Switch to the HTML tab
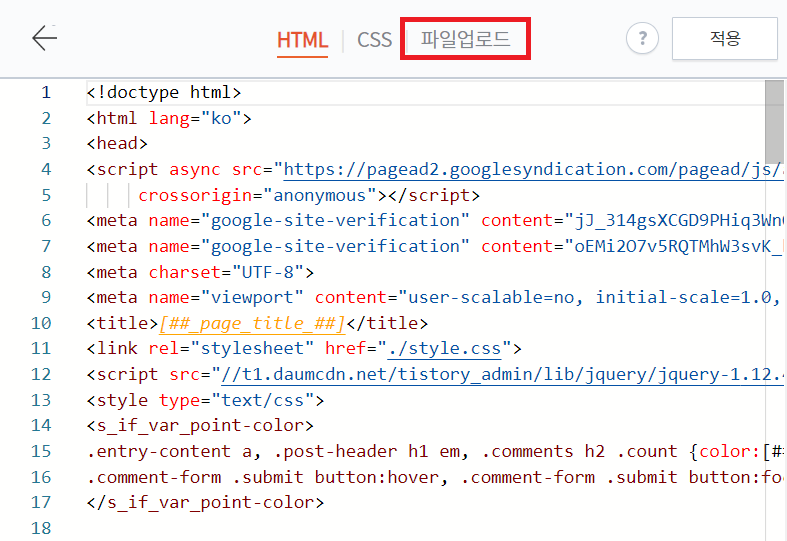The image size is (787, 541). click(302, 40)
